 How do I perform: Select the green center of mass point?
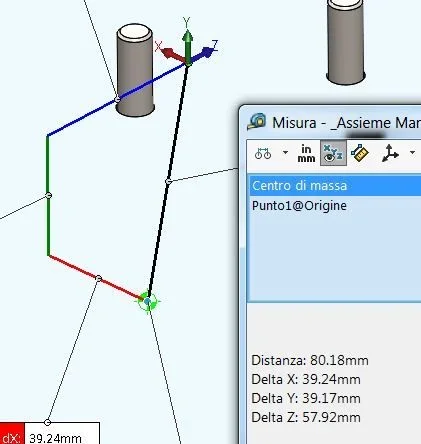pos(148,301)
